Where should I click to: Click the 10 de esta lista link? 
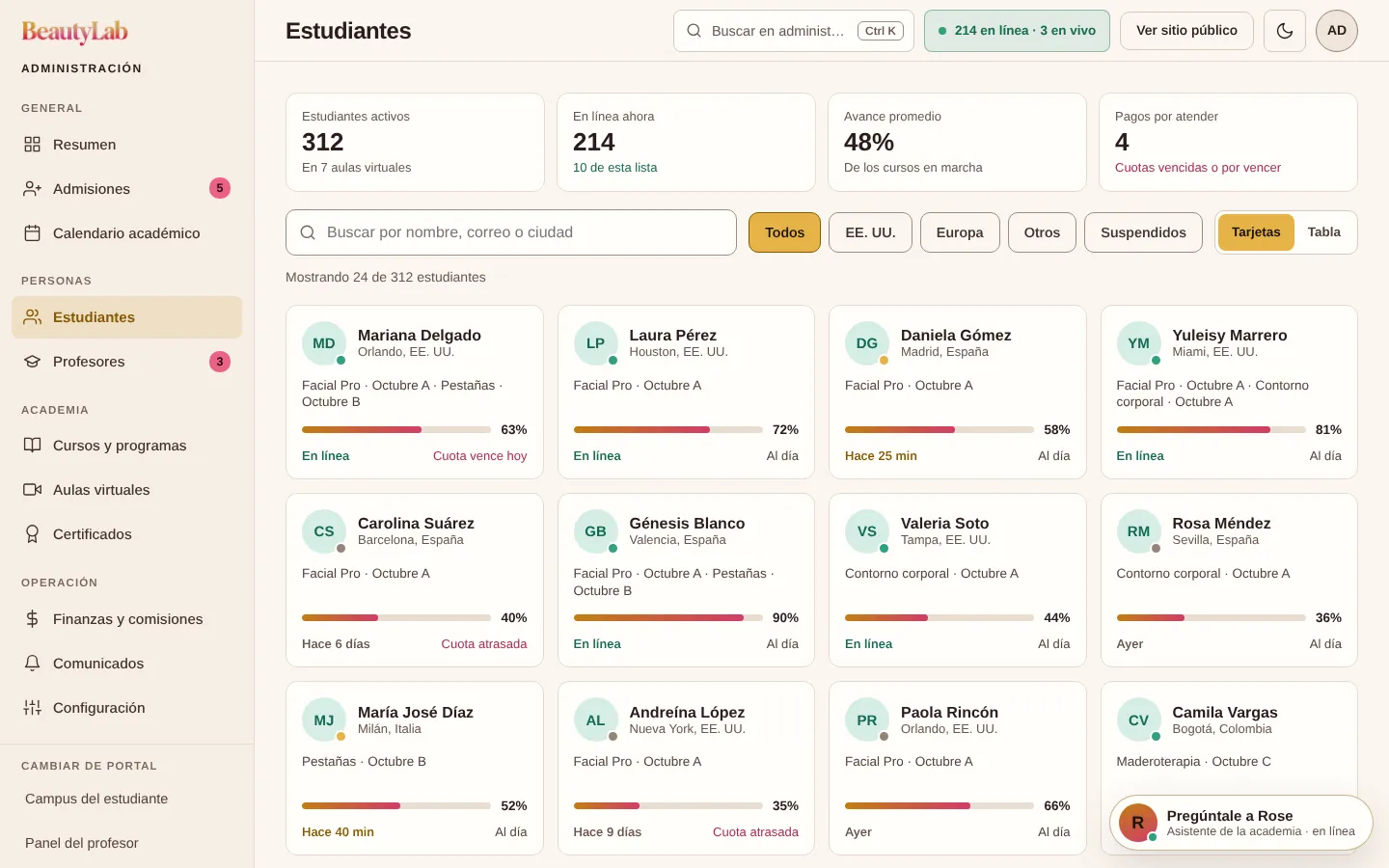pyautogui.click(x=614, y=168)
